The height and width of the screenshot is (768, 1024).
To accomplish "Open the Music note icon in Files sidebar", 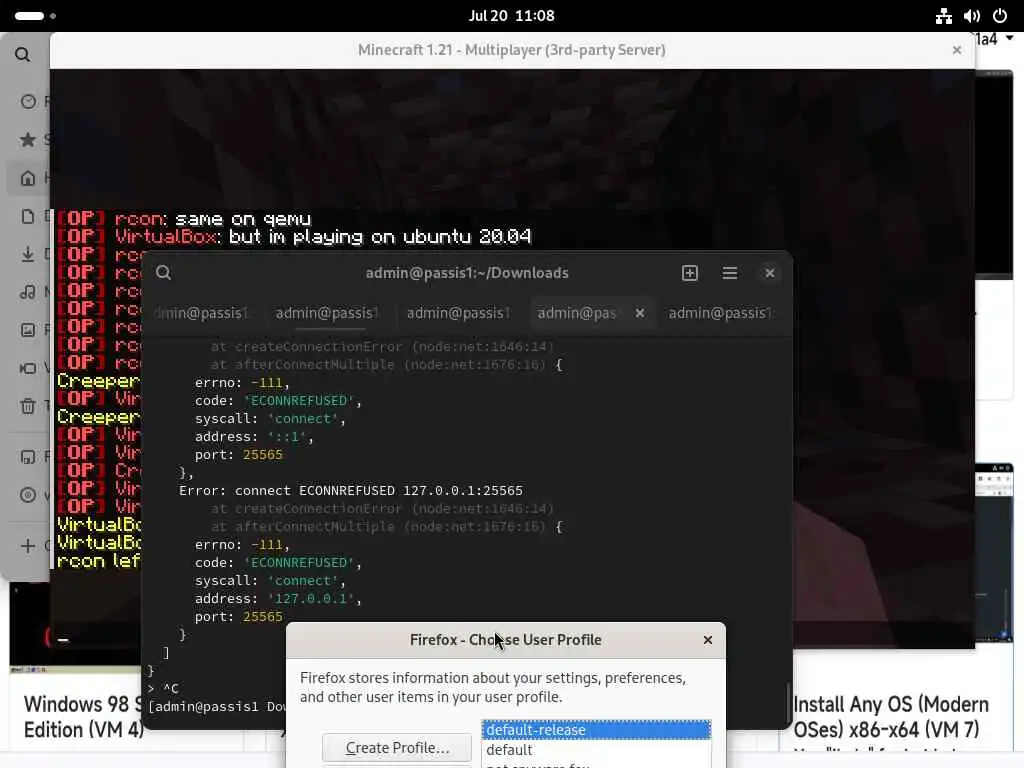I will point(28,292).
